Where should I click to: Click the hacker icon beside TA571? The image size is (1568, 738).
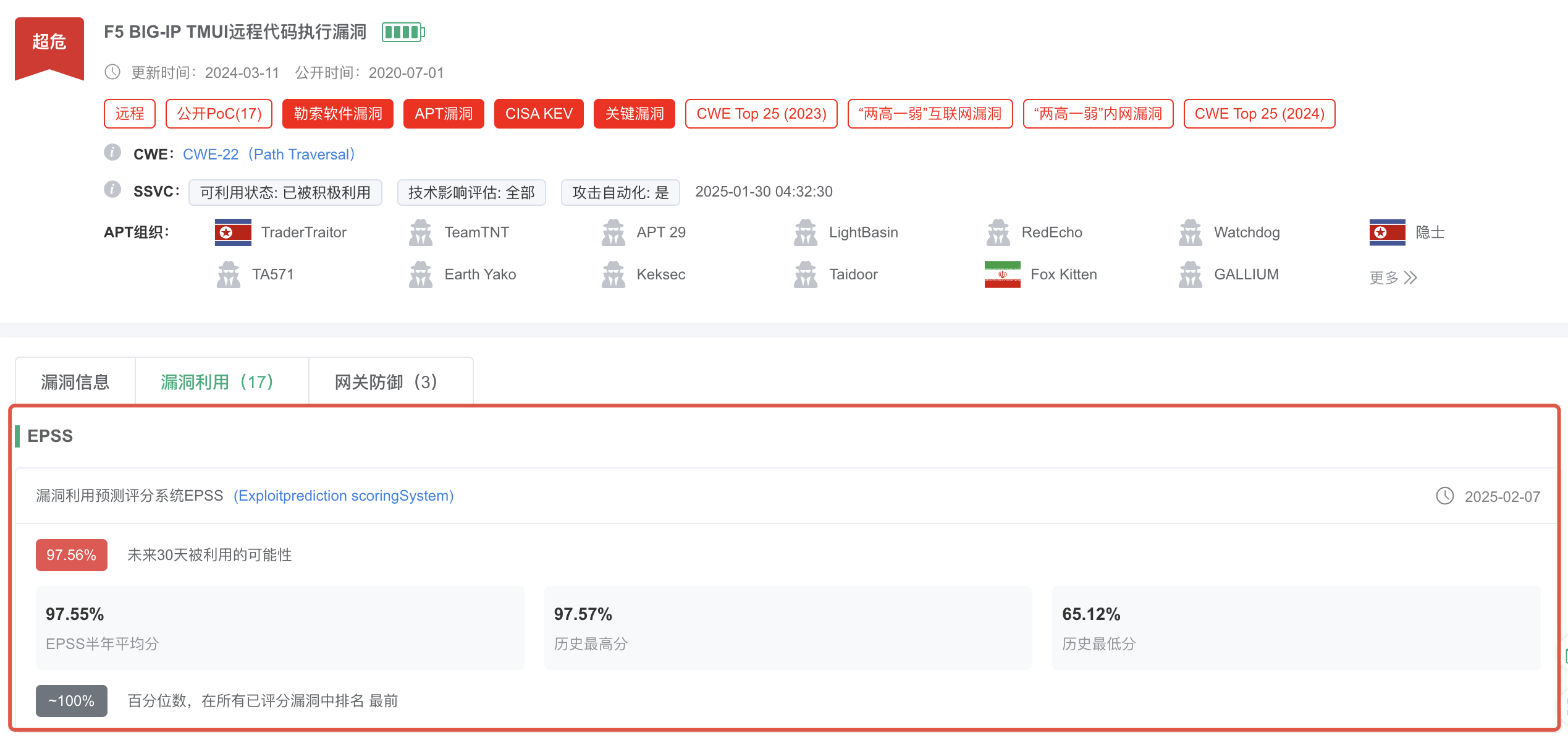coord(229,274)
